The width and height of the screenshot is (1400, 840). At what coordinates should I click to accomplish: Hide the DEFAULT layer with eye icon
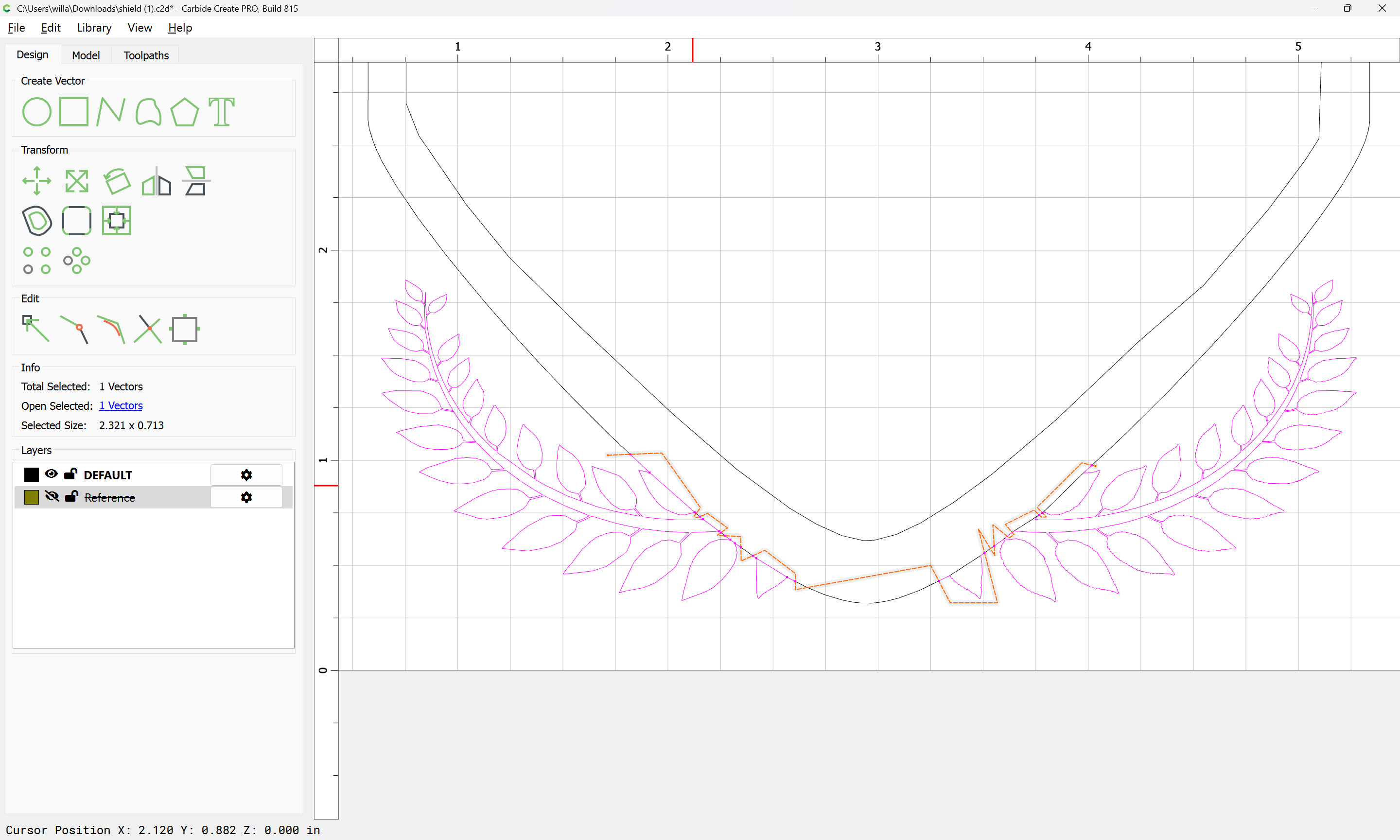click(52, 474)
